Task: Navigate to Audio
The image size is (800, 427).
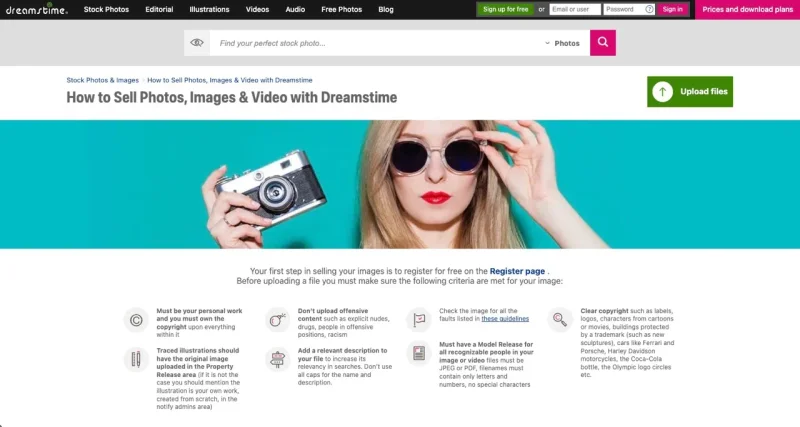Action: click(x=295, y=9)
